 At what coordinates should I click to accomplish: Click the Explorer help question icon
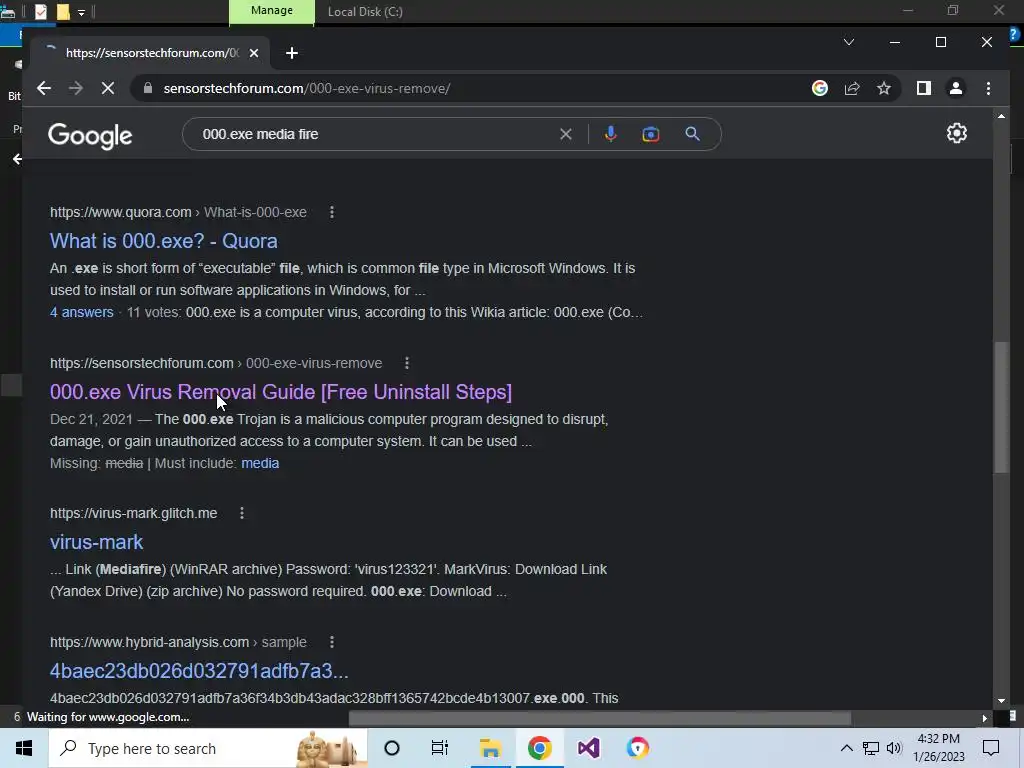pyautogui.click(x=1016, y=35)
